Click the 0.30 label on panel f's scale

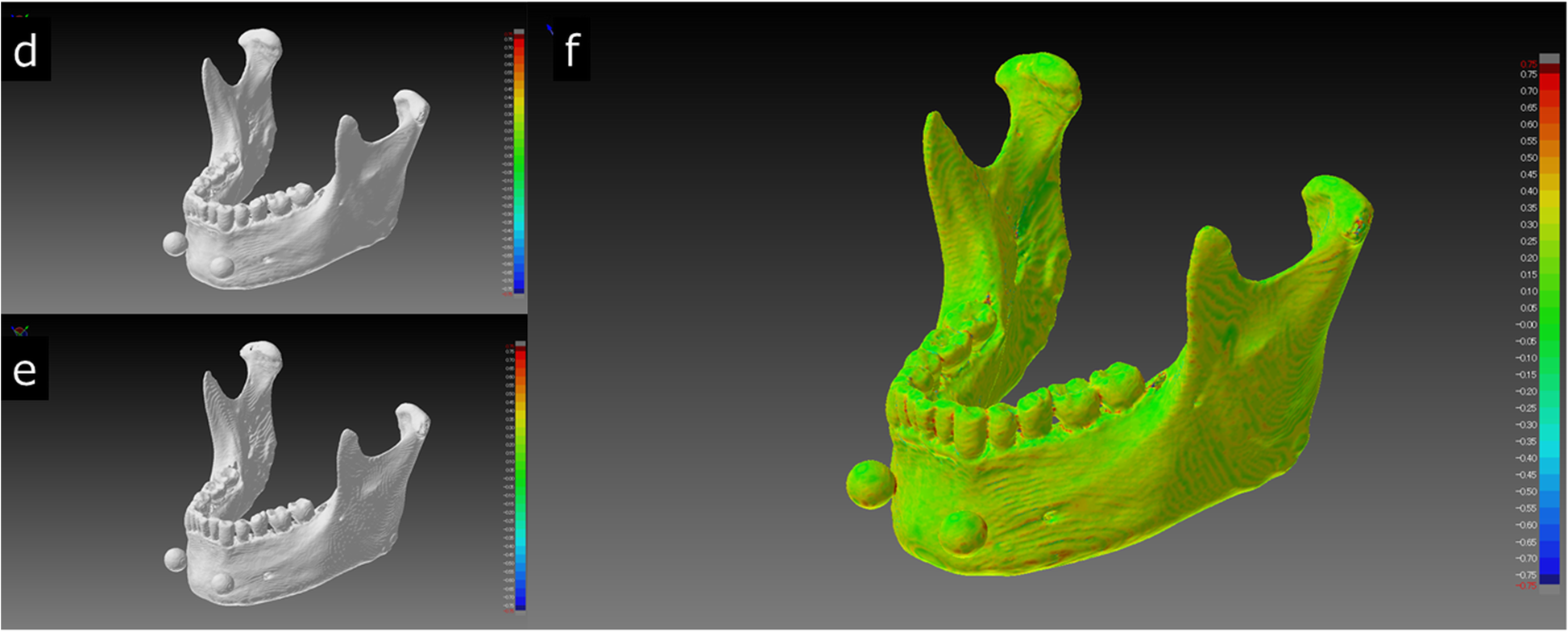pyautogui.click(x=1529, y=225)
